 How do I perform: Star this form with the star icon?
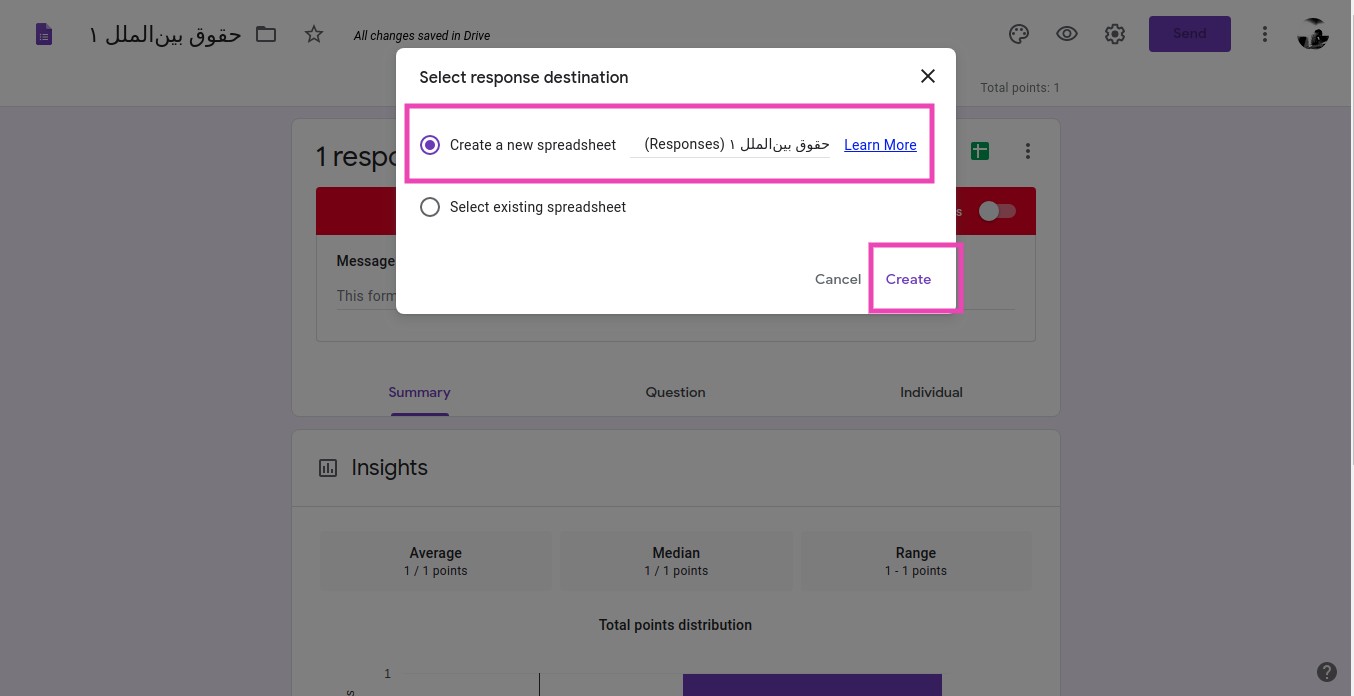(x=314, y=35)
